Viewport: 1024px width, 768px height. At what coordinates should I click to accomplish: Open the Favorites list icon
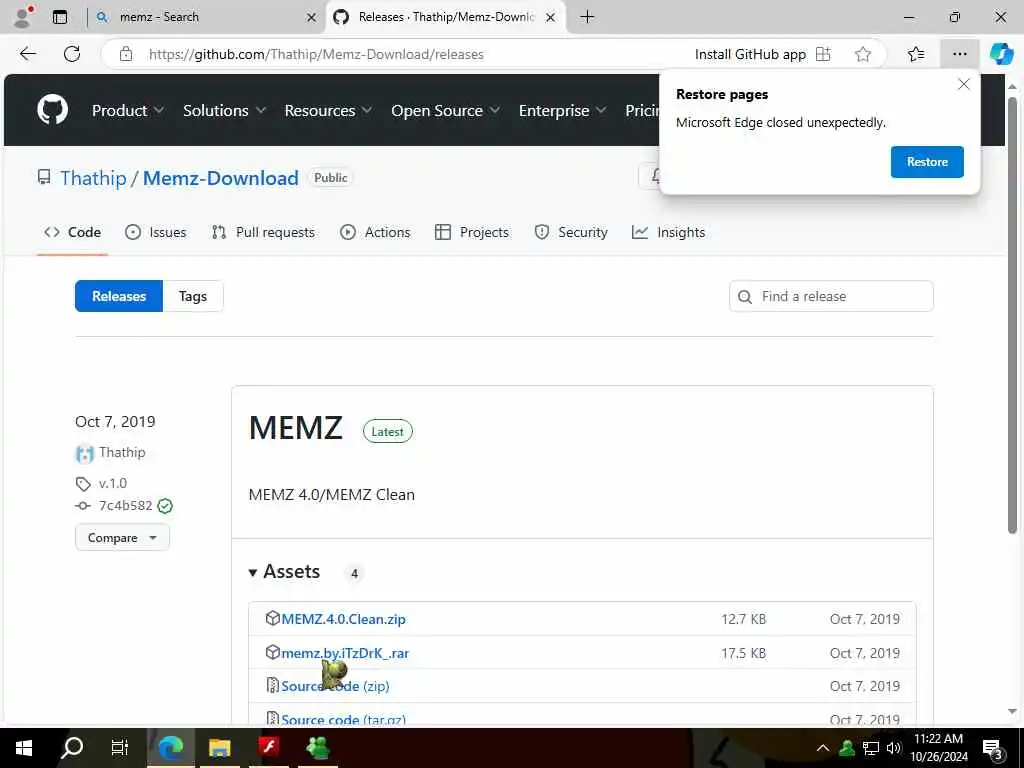(x=916, y=54)
